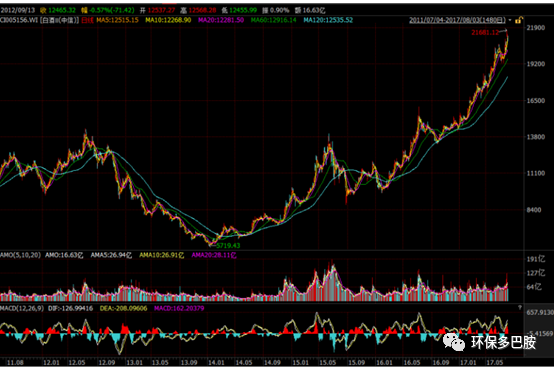Open the date range dropdown arrow
The height and width of the screenshot is (368, 554).
coord(510,20)
